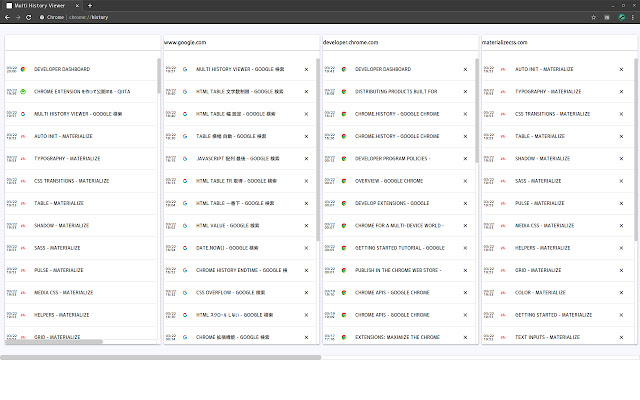Delete the Text Inputs - Materialize entry

click(x=621, y=338)
